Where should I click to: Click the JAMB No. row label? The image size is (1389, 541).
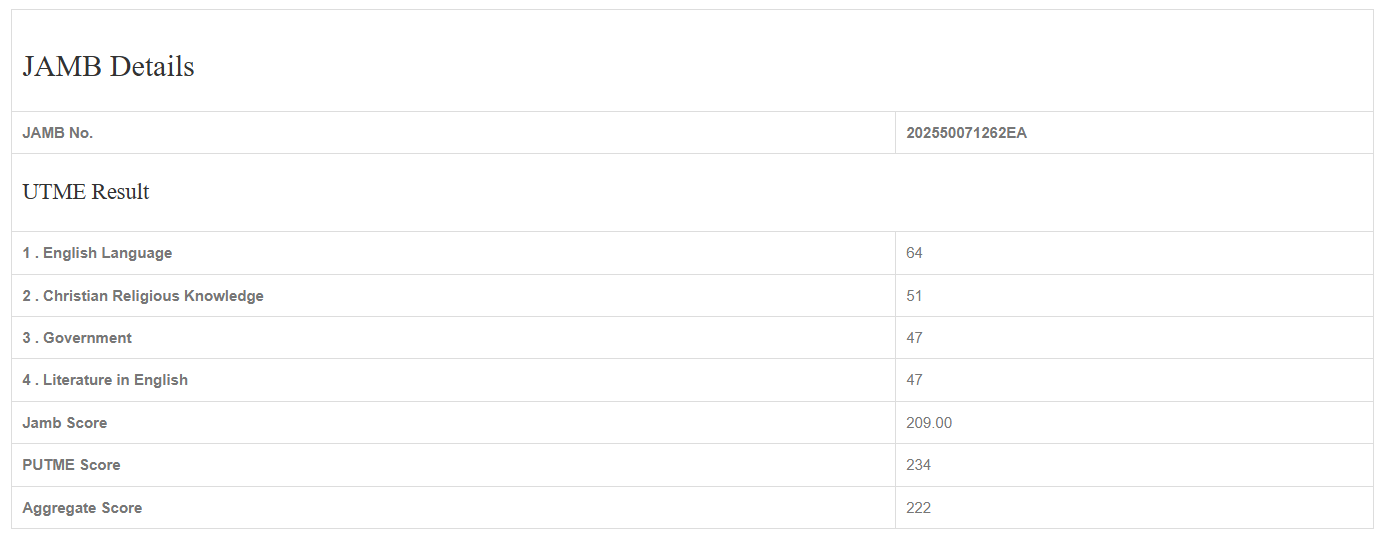click(58, 133)
